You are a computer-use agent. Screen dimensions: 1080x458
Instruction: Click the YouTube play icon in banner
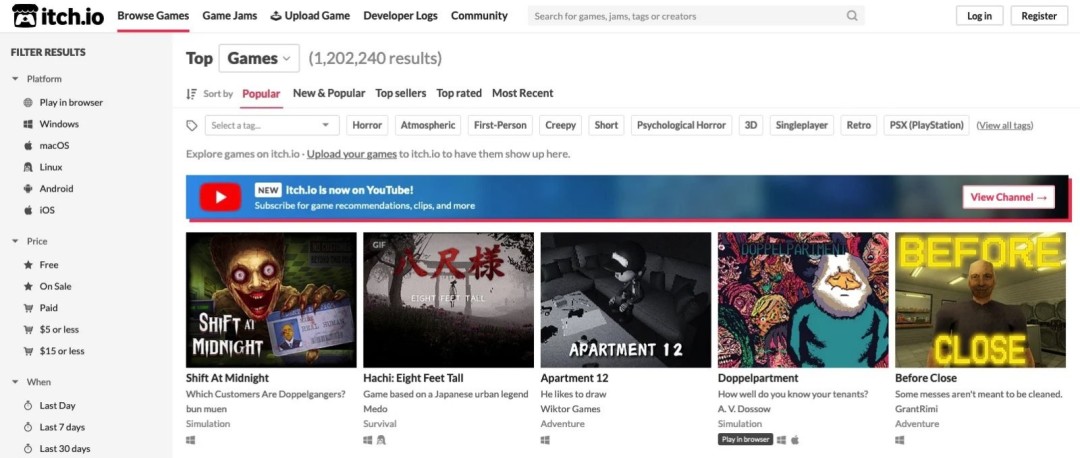[x=220, y=197]
